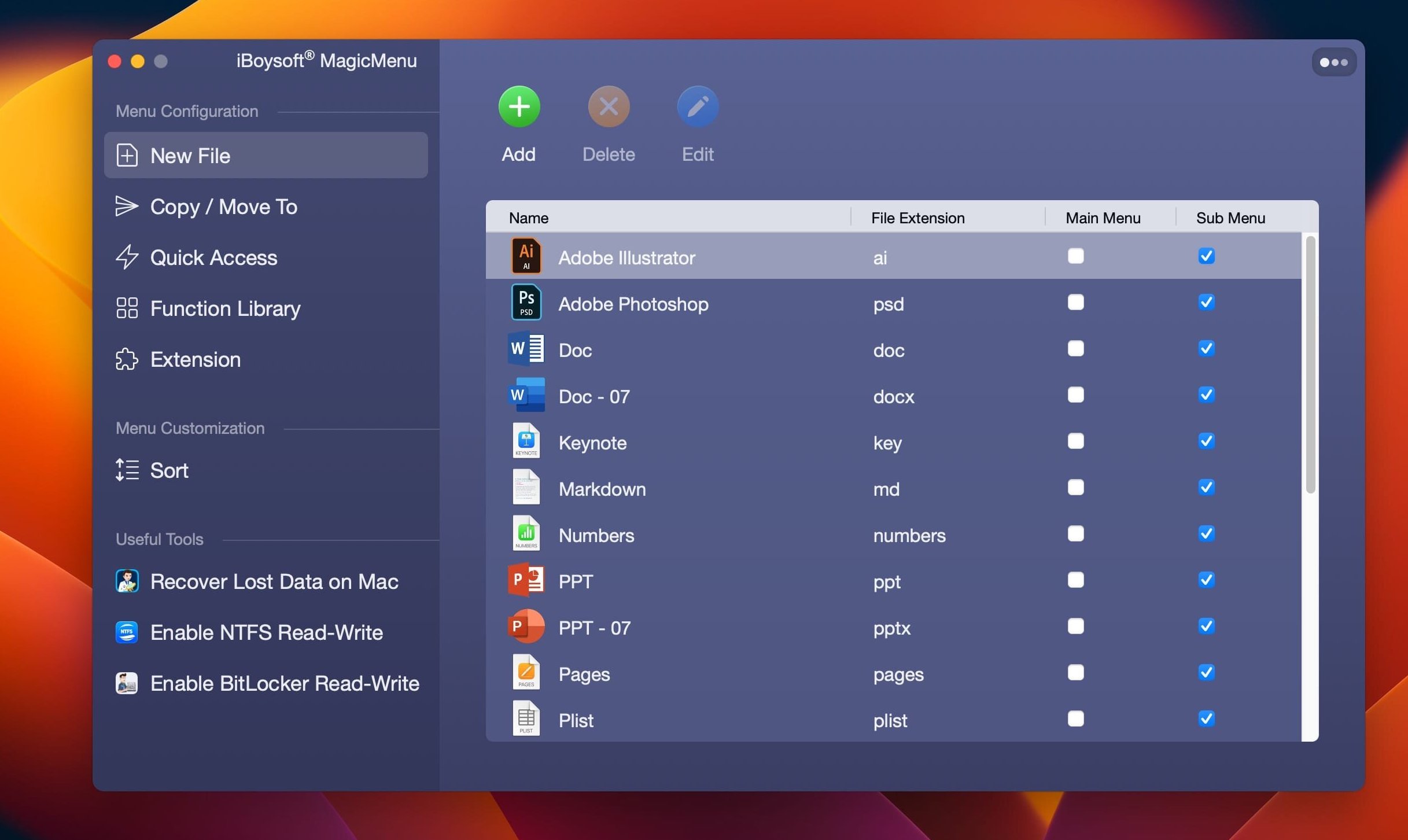Image resolution: width=1408 pixels, height=840 pixels.
Task: Click the Add button label
Action: pyautogui.click(x=518, y=154)
